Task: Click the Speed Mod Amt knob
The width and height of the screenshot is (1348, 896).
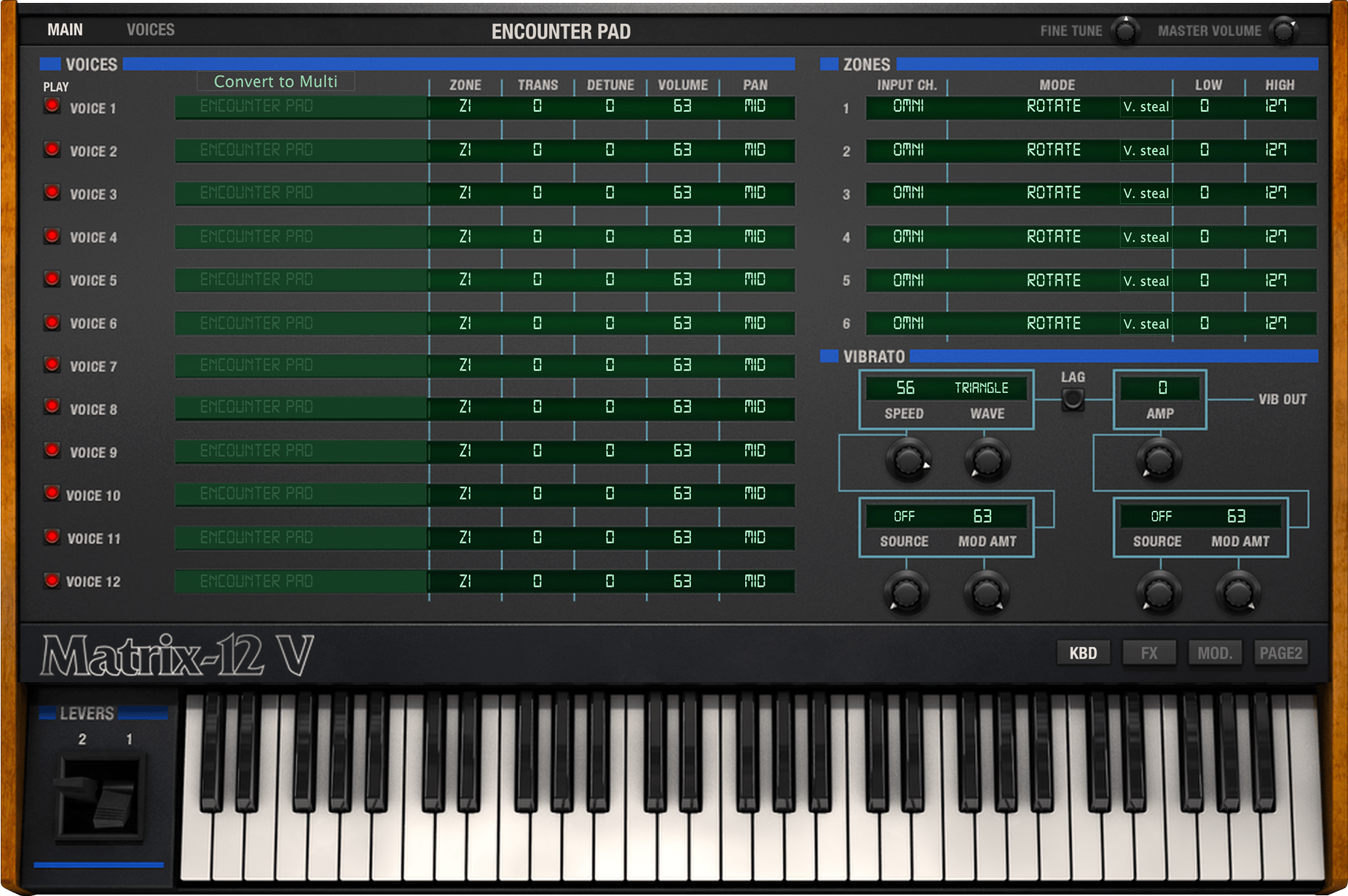Action: point(986,593)
